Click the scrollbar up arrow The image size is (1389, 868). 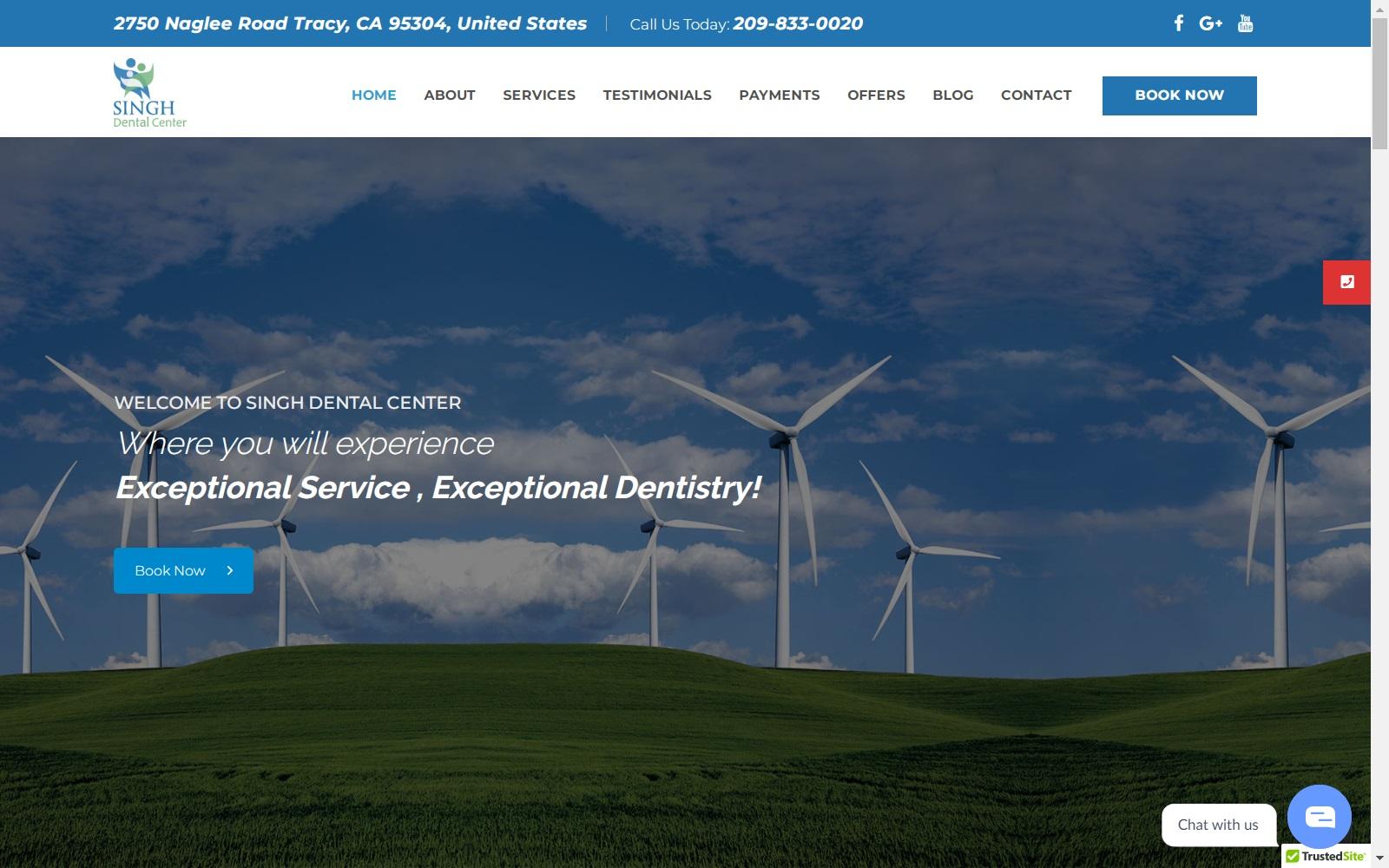1379,8
